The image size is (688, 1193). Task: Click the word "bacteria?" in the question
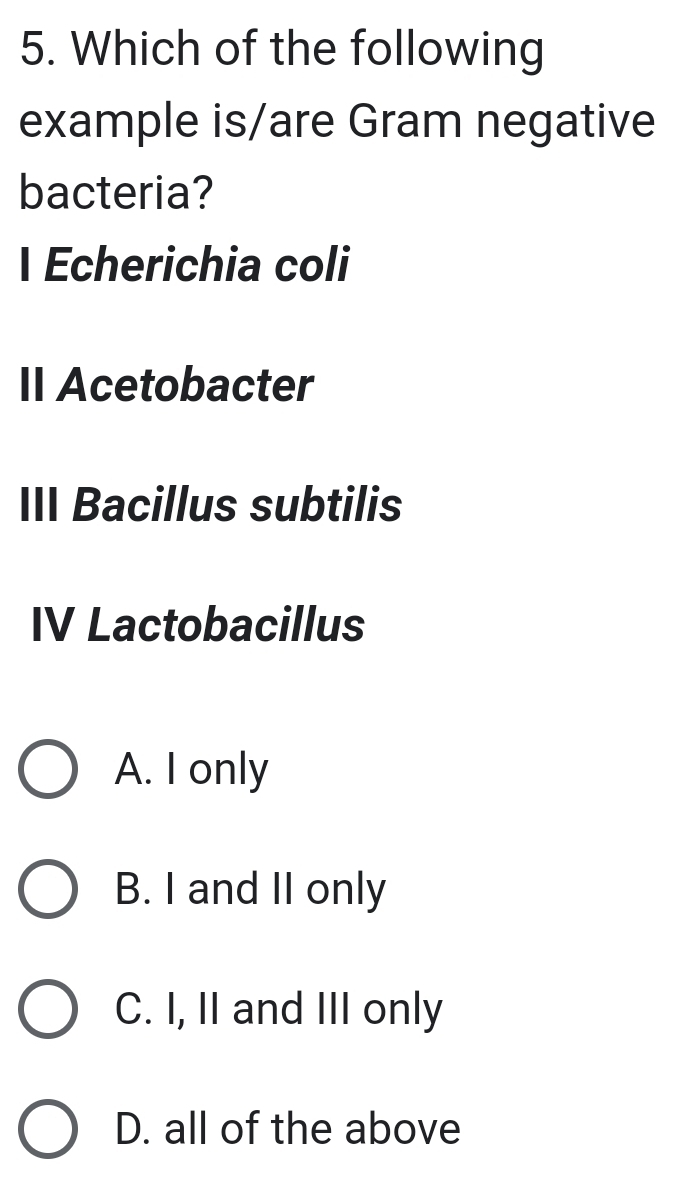(117, 192)
